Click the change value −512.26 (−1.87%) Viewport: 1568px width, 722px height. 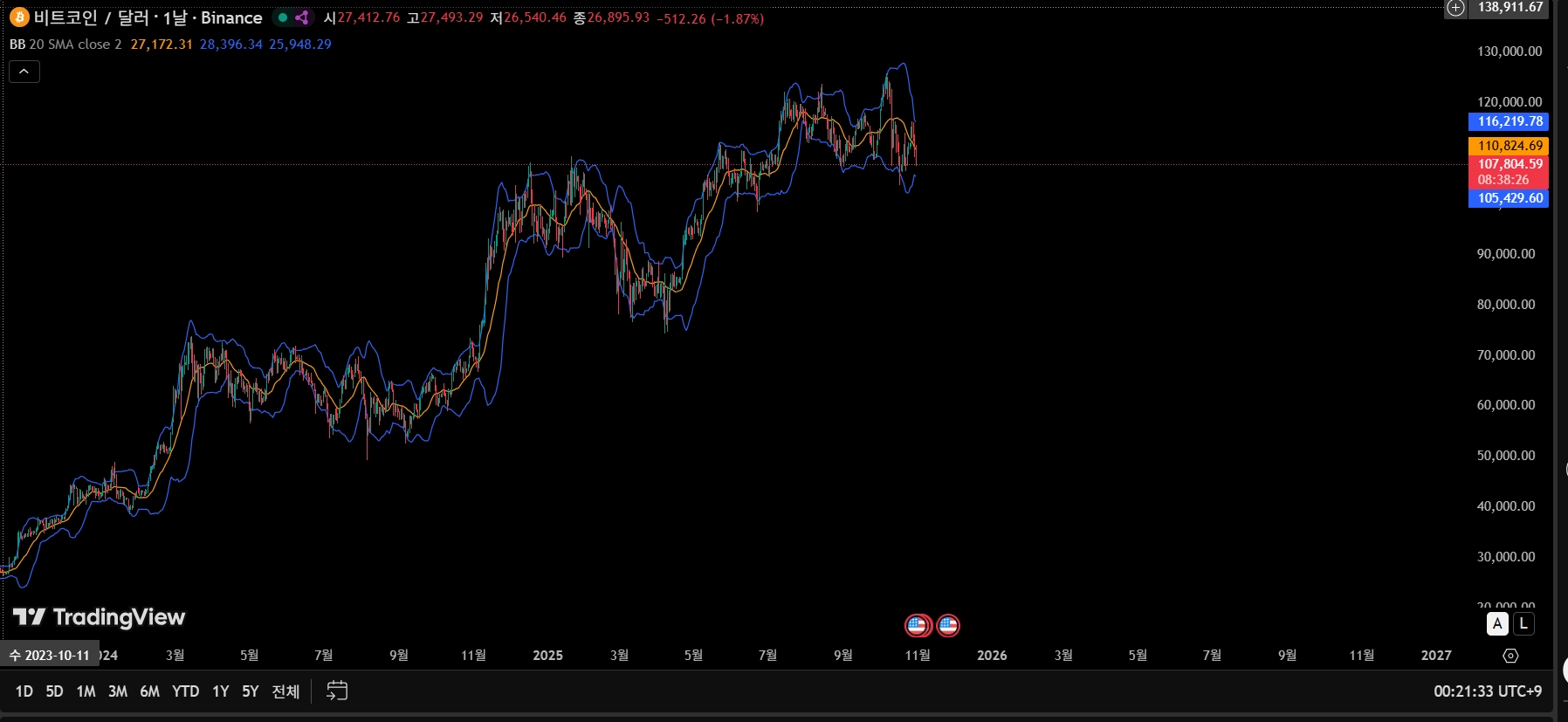coord(710,18)
